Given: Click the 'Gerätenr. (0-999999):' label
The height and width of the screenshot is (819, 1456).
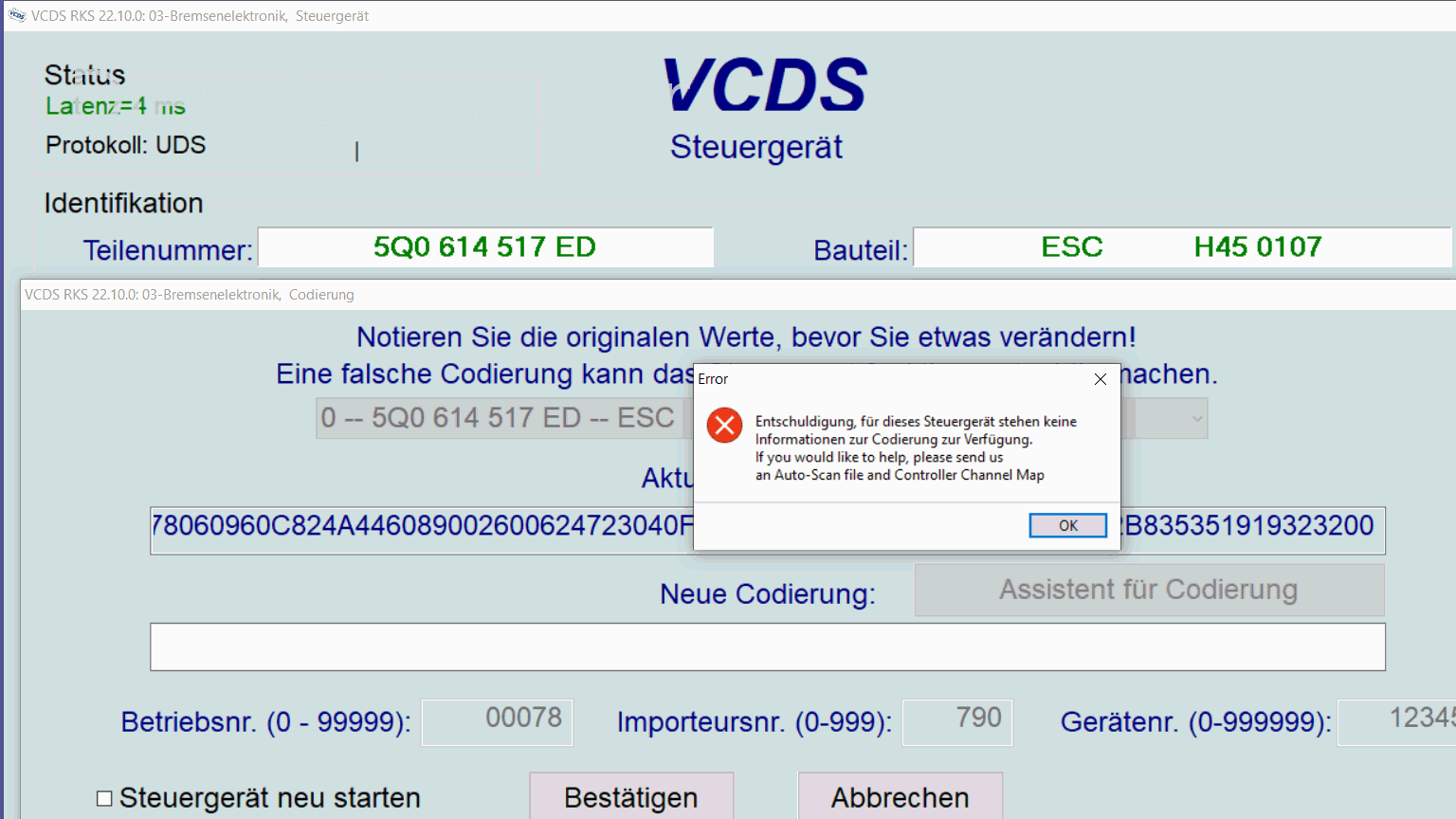Looking at the screenshot, I should tap(1196, 722).
